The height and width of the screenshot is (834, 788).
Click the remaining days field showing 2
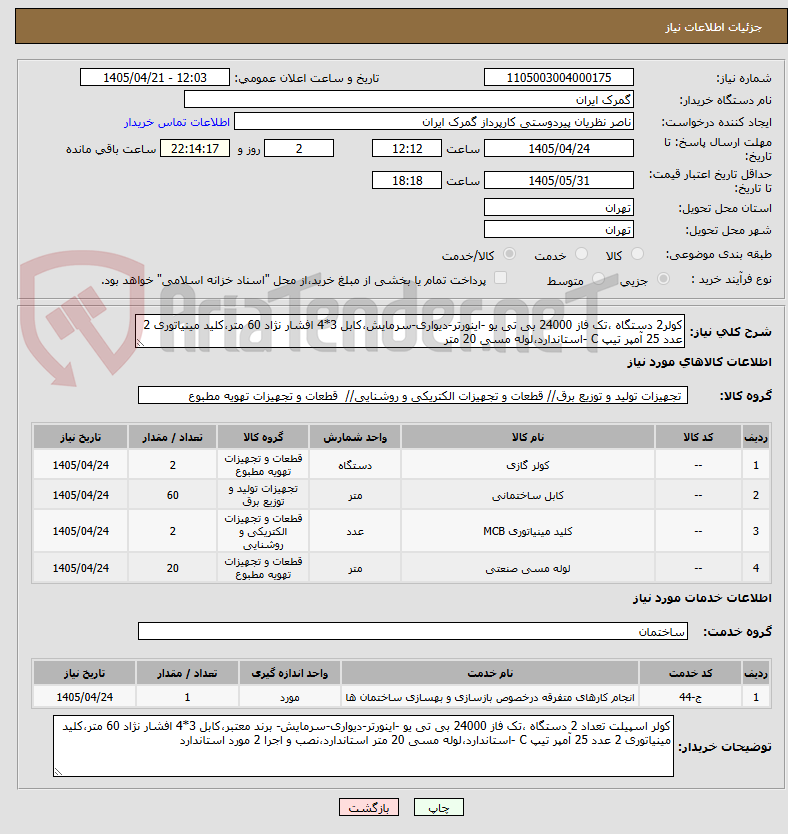click(299, 148)
